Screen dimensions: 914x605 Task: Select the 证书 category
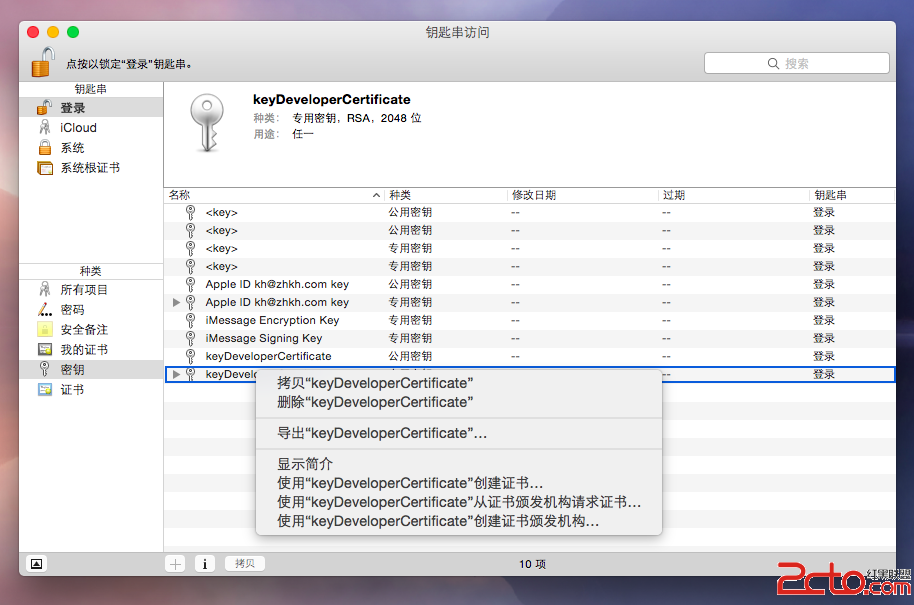click(x=72, y=390)
